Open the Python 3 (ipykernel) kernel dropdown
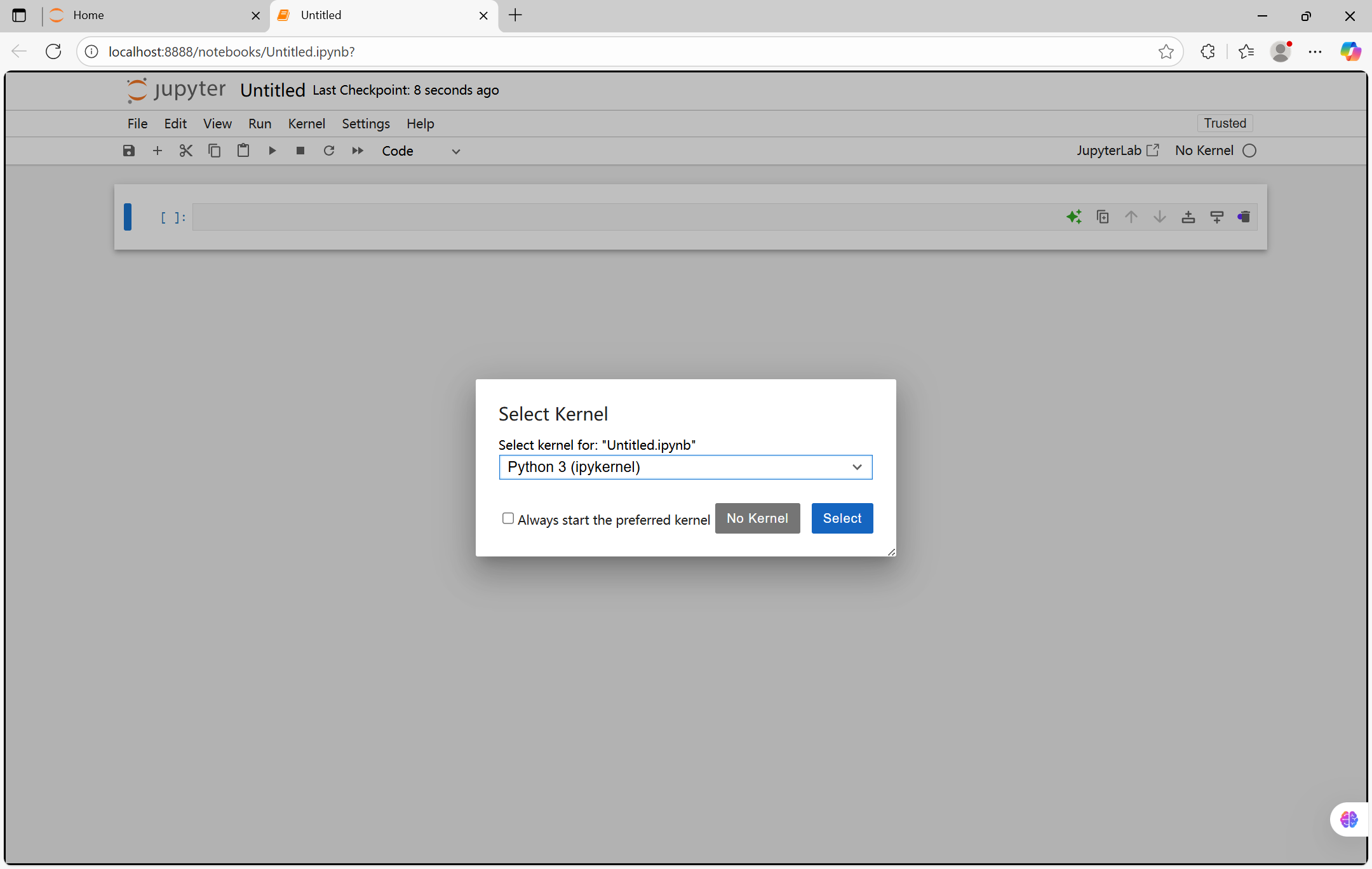The height and width of the screenshot is (869, 1372). [x=685, y=468]
